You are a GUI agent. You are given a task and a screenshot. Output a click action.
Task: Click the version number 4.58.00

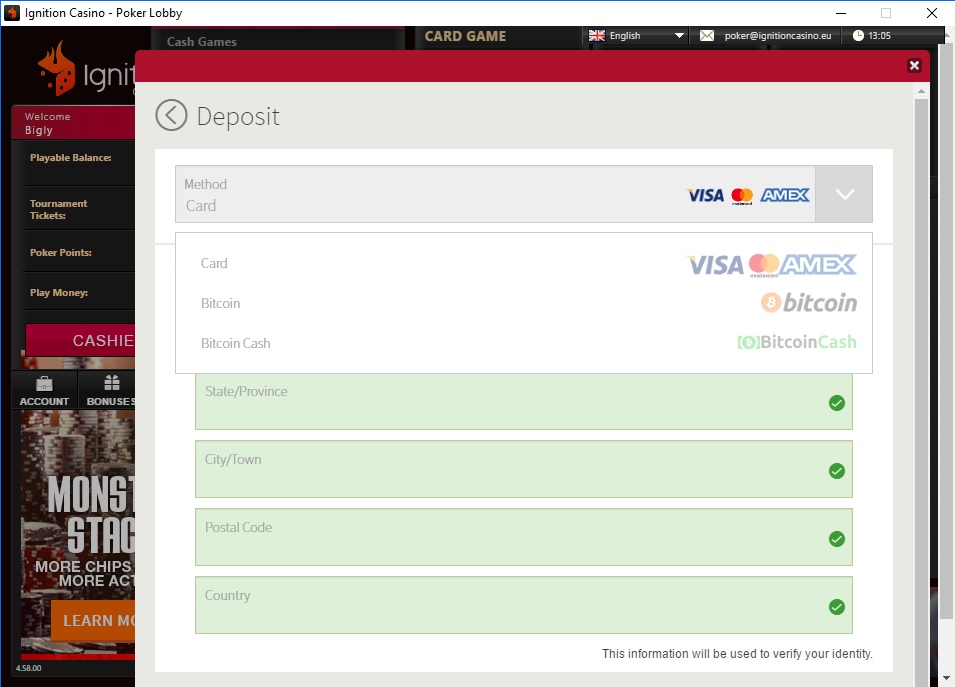(x=29, y=668)
